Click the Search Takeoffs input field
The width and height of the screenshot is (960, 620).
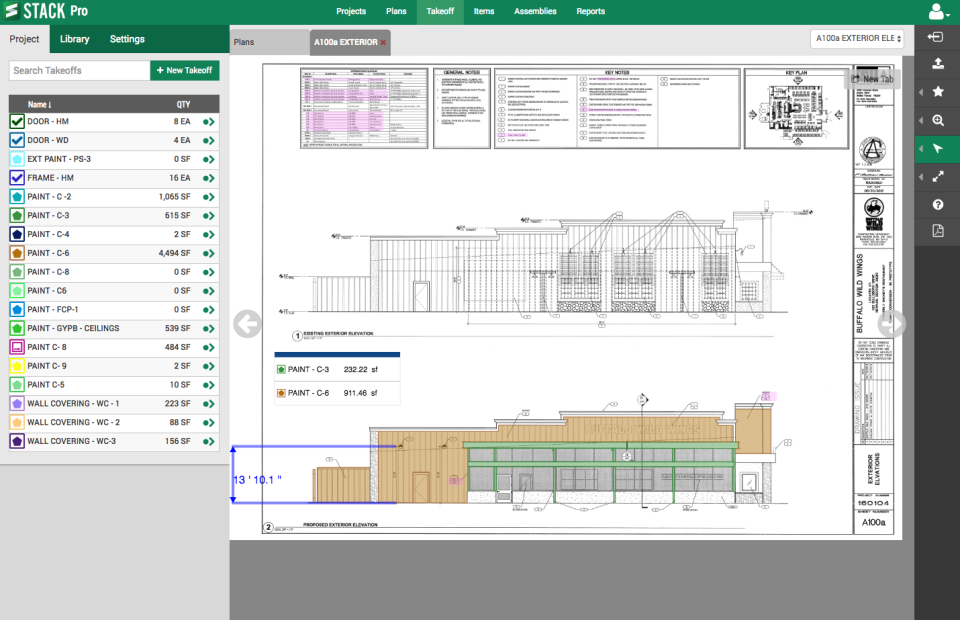(79, 70)
